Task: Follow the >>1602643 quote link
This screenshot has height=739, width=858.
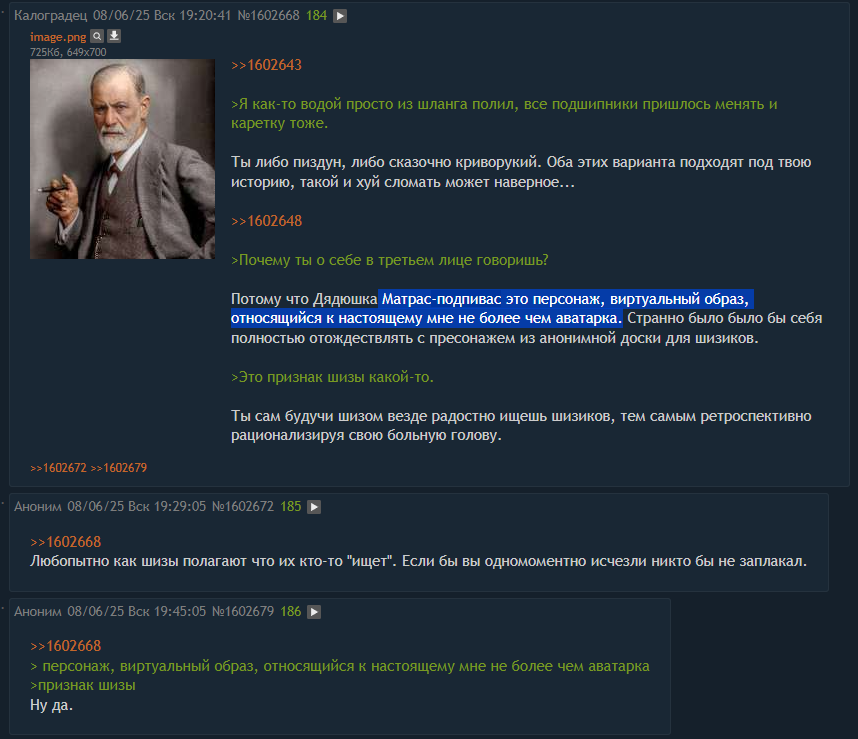Action: [x=266, y=65]
